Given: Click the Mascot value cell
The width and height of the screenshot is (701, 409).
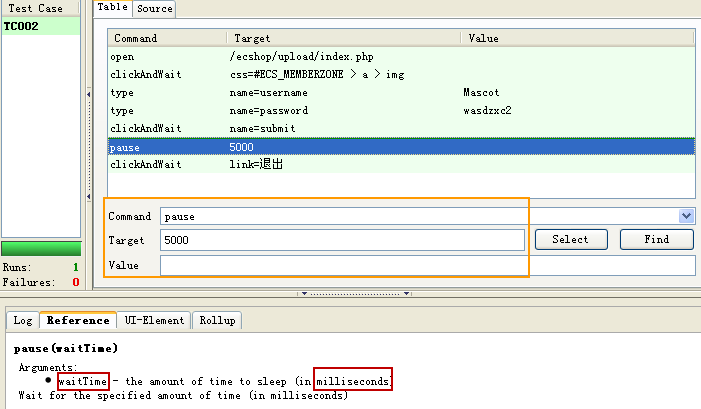Looking at the screenshot, I should click(481, 93).
